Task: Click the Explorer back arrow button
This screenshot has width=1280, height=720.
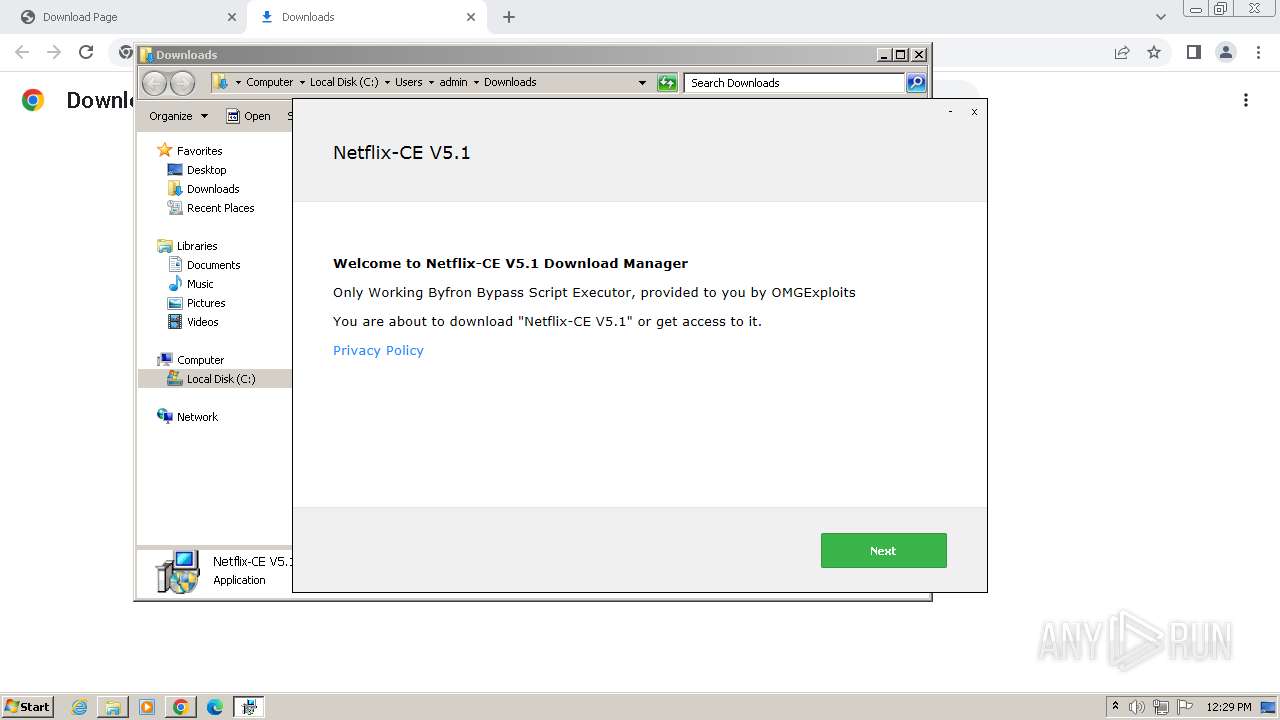Action: pos(154,83)
